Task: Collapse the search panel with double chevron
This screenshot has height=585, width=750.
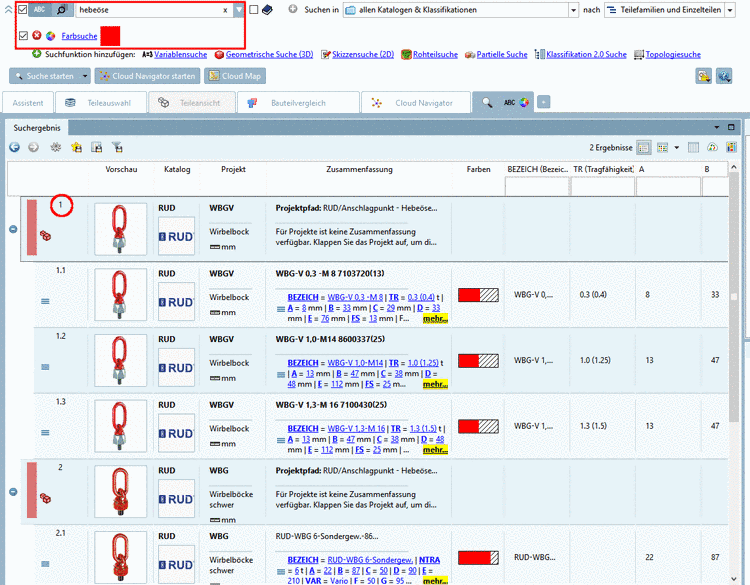Action: pyautogui.click(x=9, y=10)
